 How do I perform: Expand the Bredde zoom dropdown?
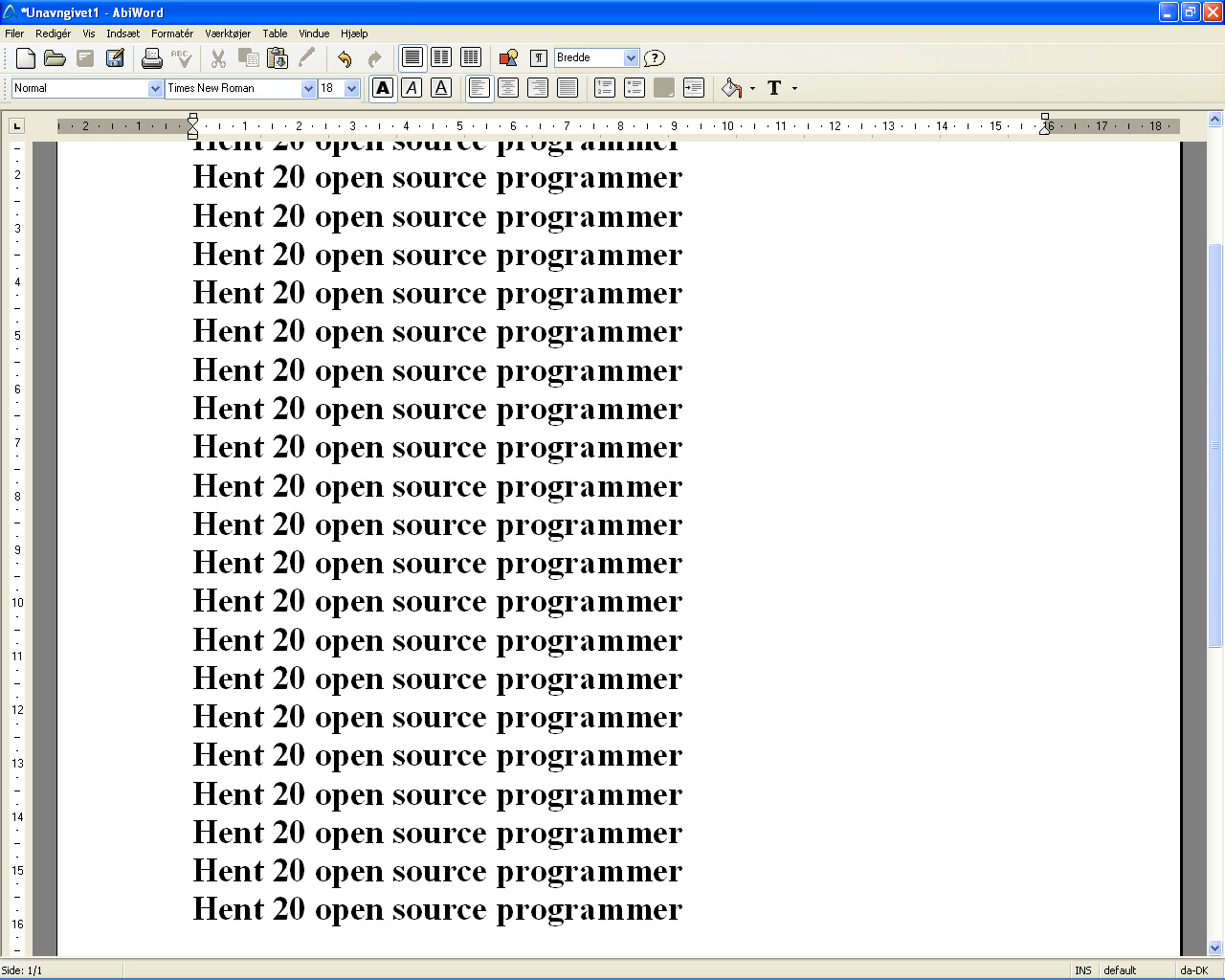coord(631,58)
